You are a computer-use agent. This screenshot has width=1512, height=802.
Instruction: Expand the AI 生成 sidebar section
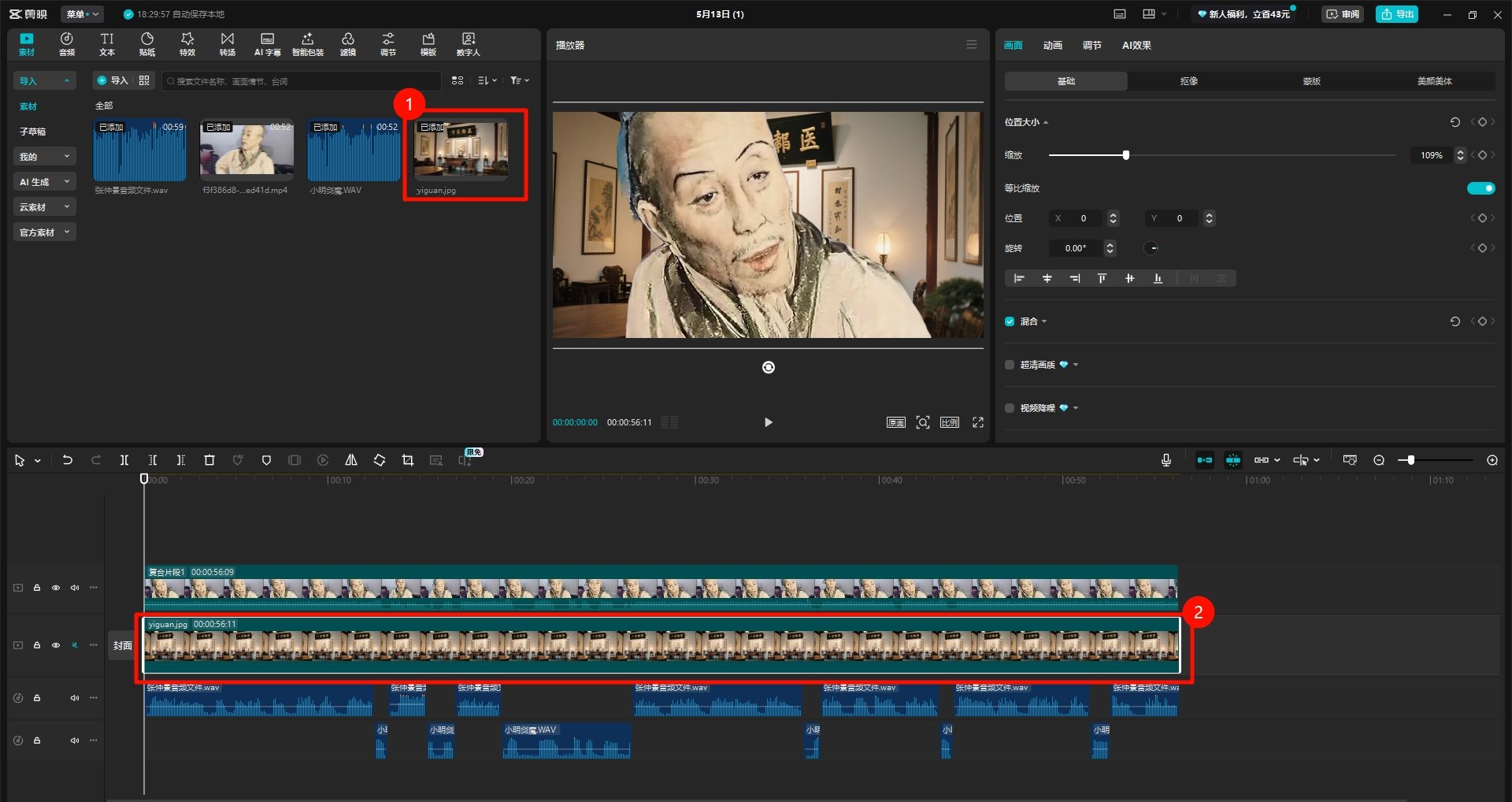pos(44,182)
